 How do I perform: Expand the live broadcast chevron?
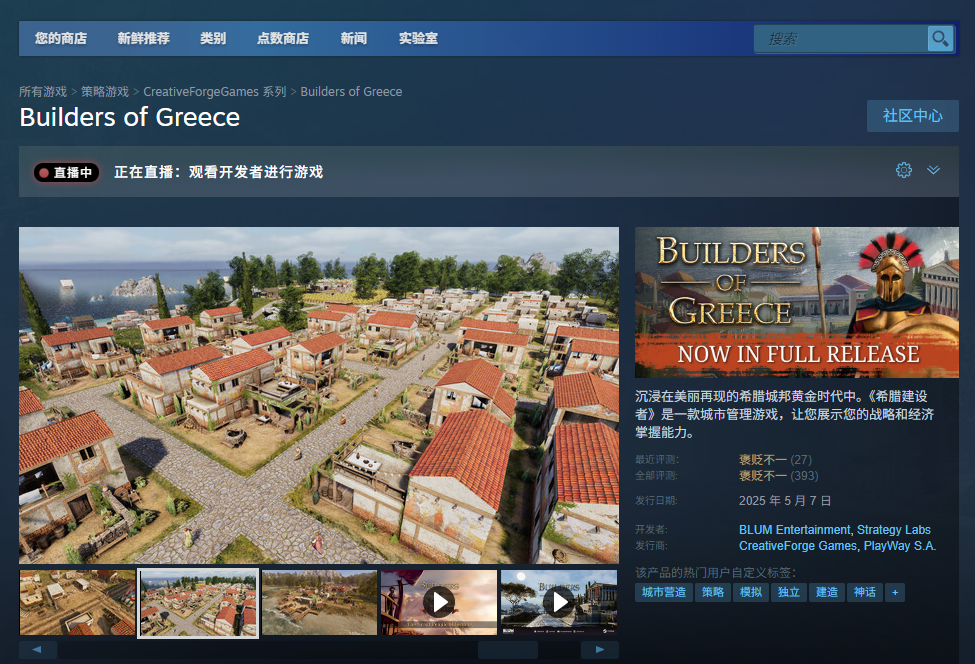pyautogui.click(x=933, y=170)
